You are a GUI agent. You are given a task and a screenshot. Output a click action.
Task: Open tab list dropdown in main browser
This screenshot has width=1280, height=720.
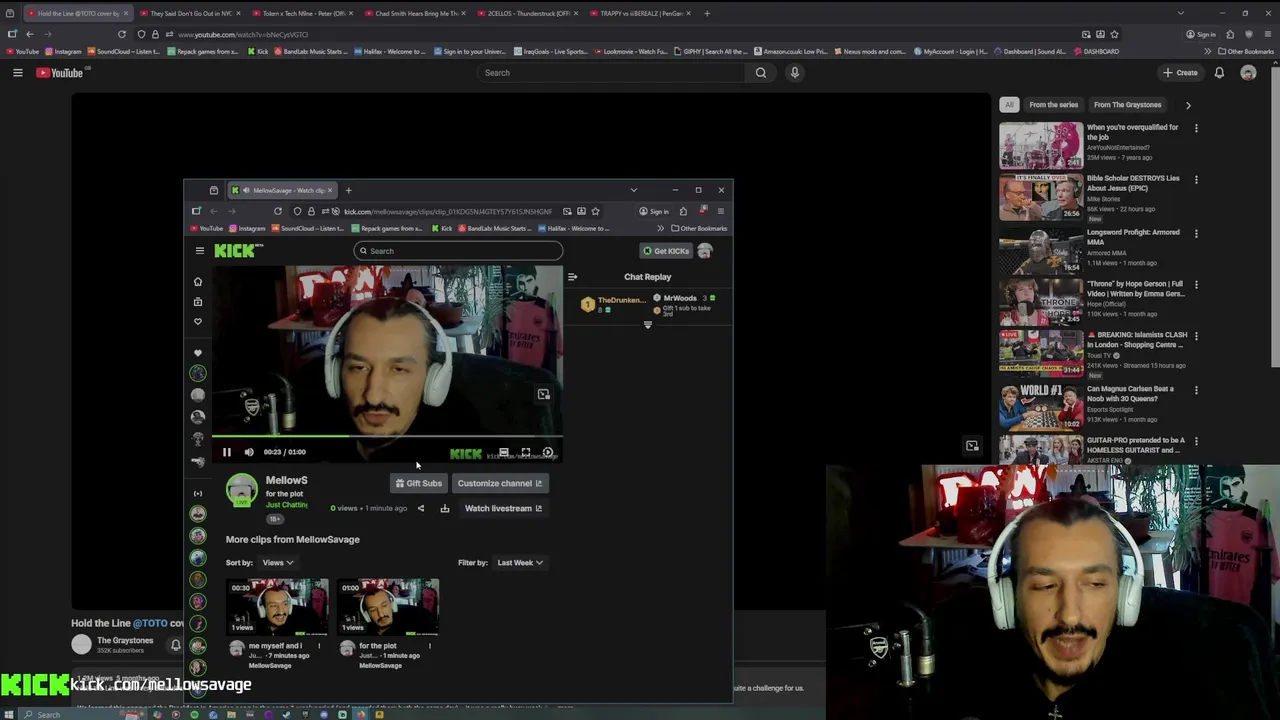(x=1180, y=14)
